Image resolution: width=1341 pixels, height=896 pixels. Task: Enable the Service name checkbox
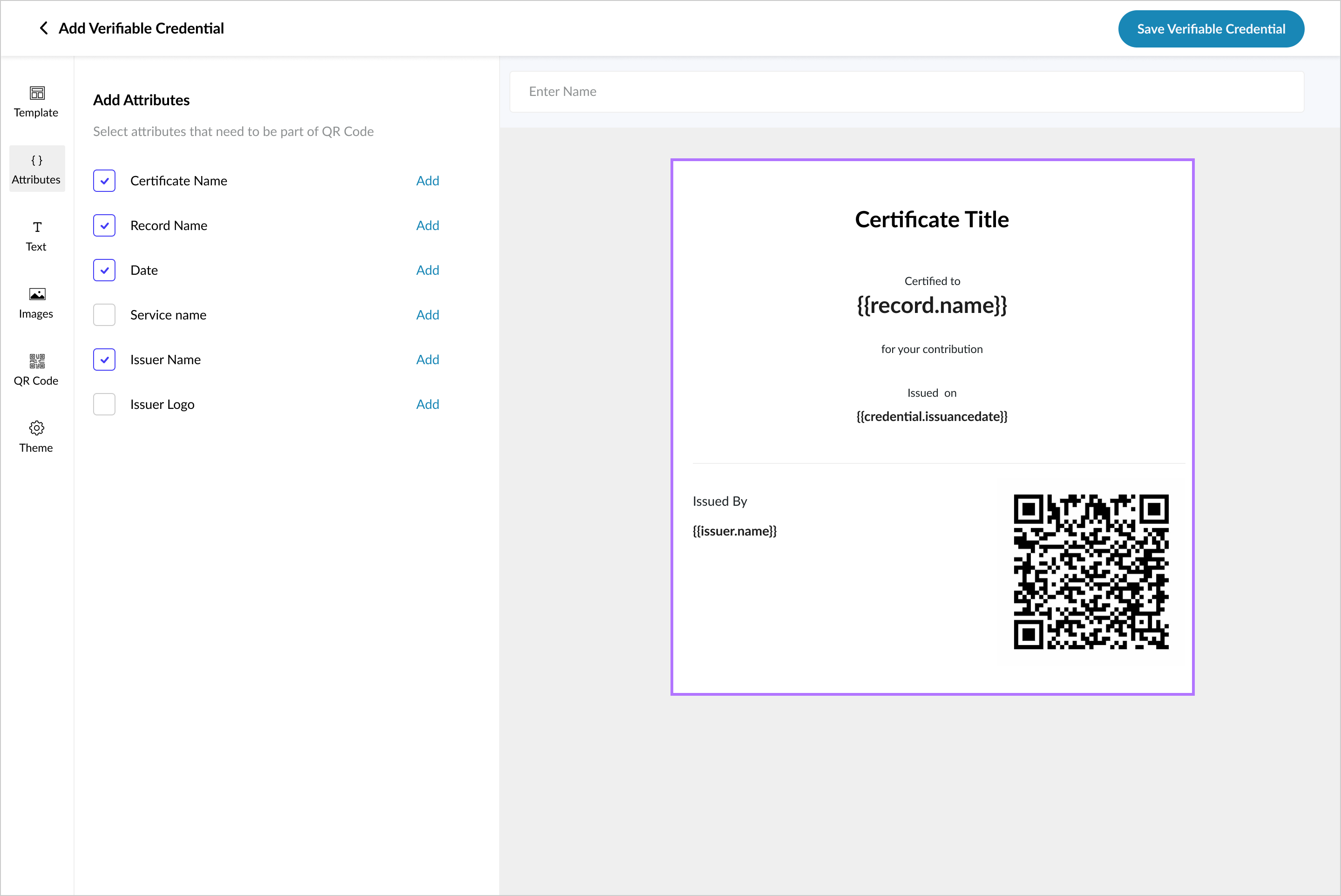[x=104, y=315]
